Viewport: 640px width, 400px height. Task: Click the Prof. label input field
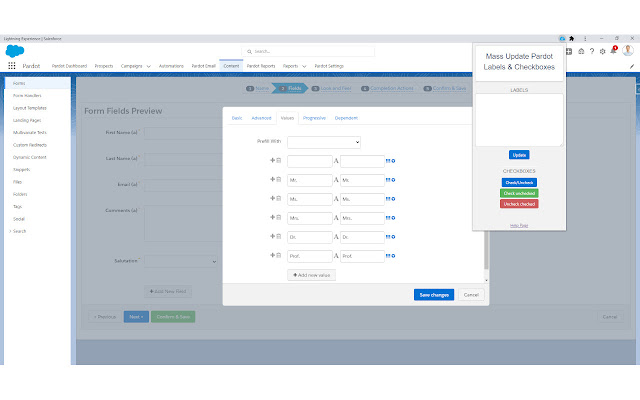pyautogui.click(x=362, y=256)
